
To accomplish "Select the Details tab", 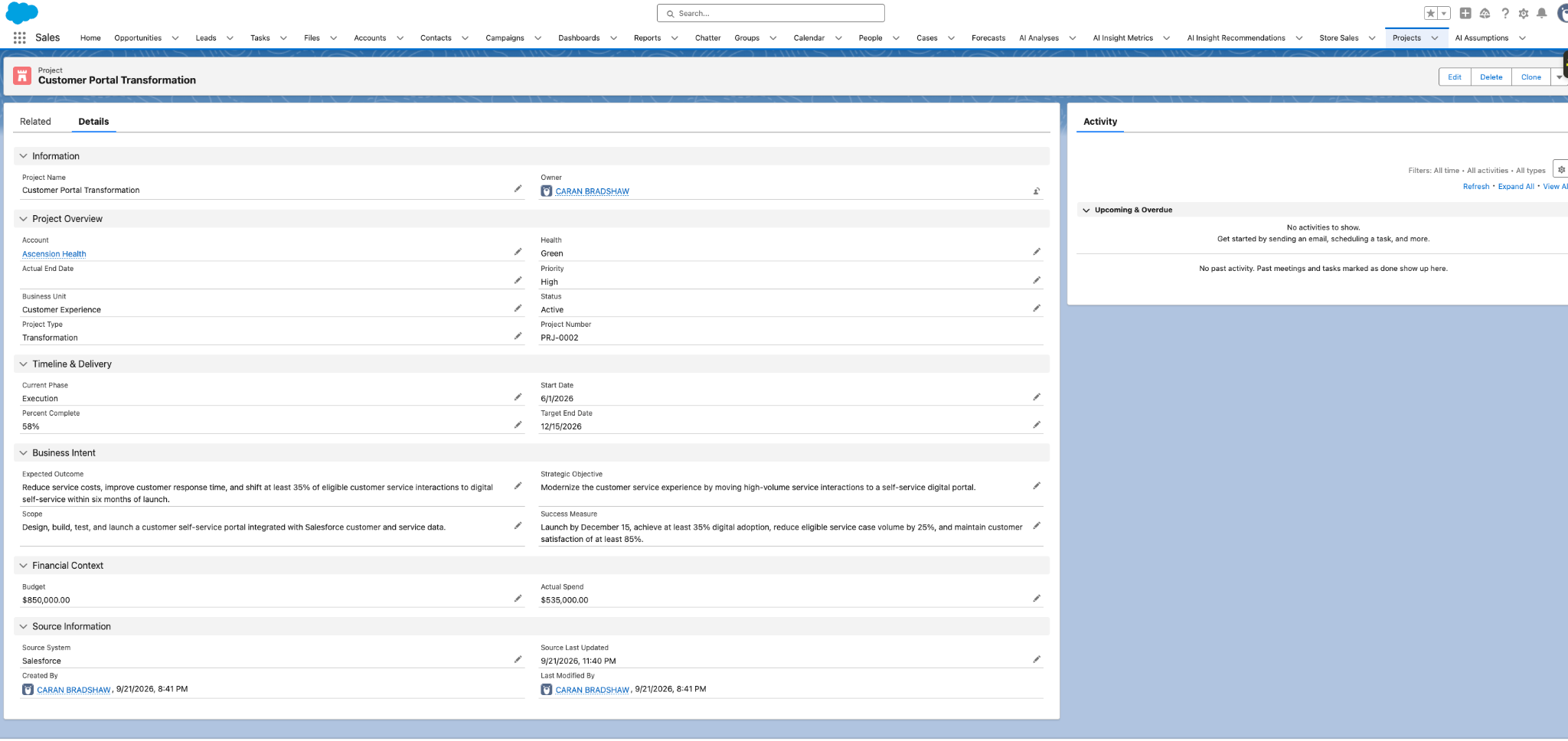I will 93,122.
